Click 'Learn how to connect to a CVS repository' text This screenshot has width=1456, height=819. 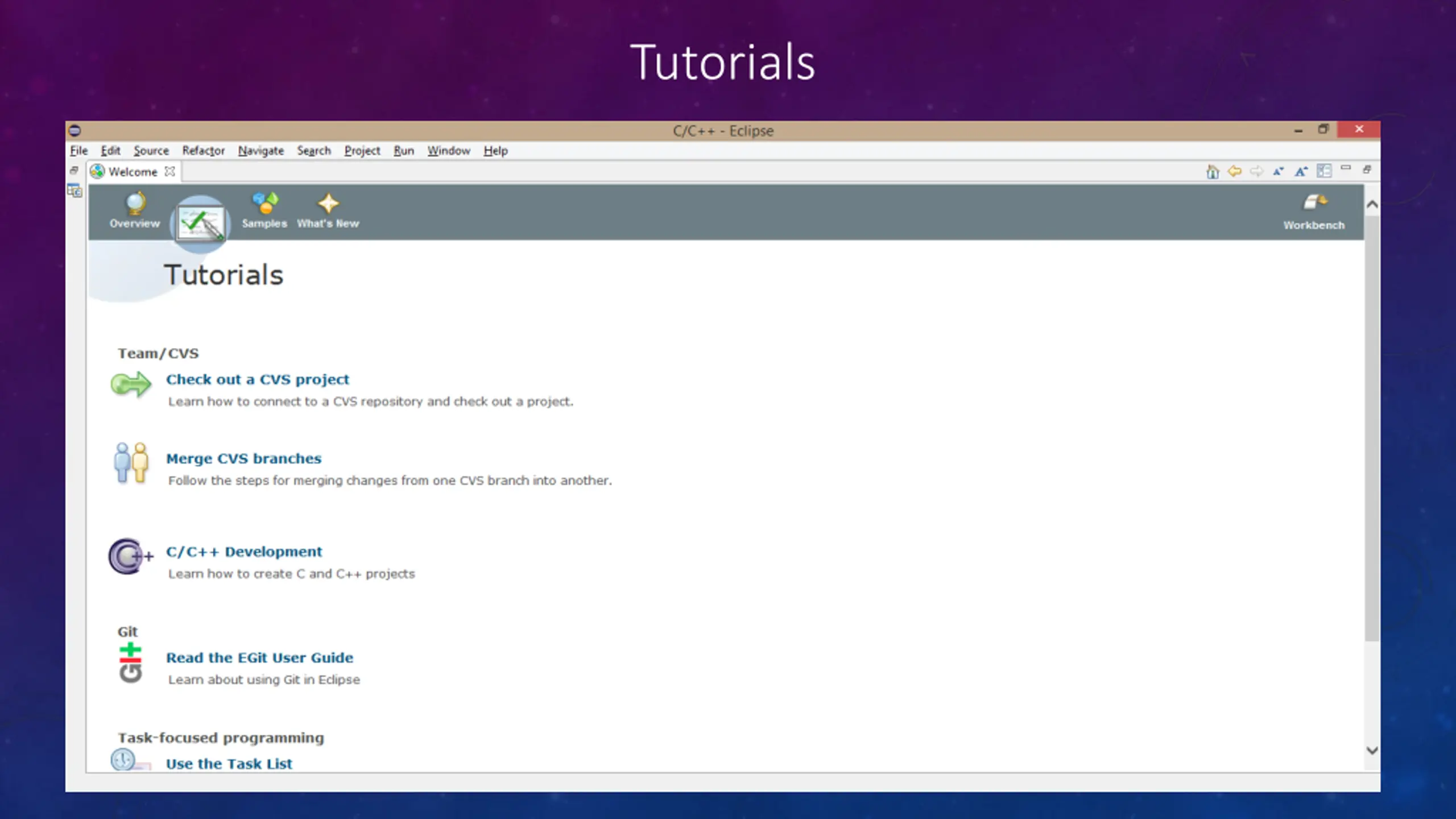click(371, 402)
